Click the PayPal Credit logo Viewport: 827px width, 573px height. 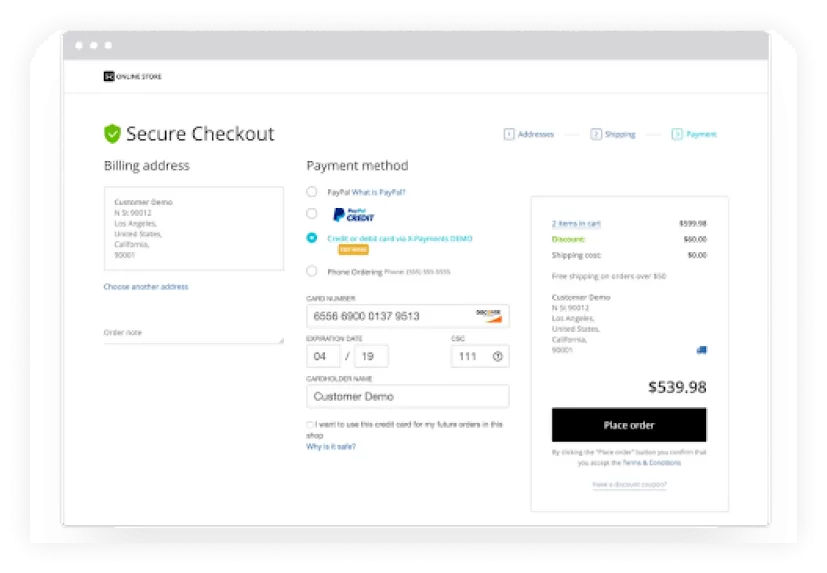353,214
